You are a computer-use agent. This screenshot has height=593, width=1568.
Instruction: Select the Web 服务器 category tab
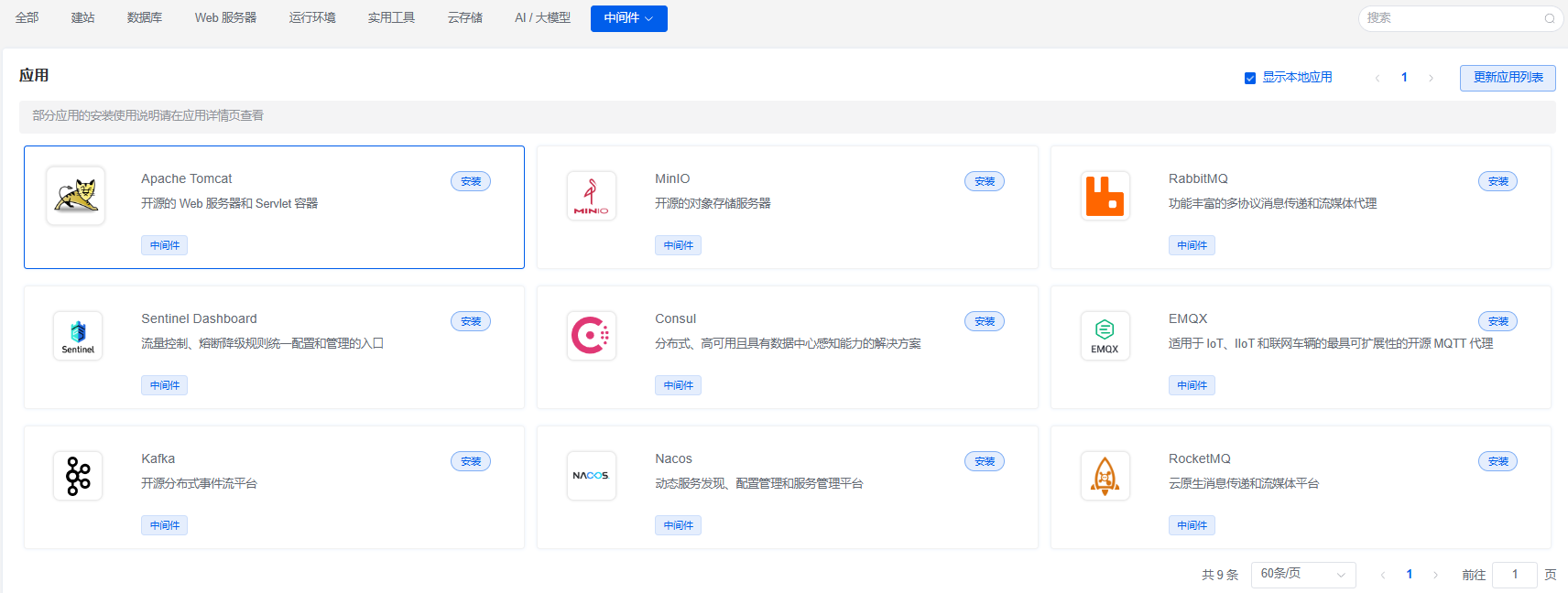coord(225,17)
